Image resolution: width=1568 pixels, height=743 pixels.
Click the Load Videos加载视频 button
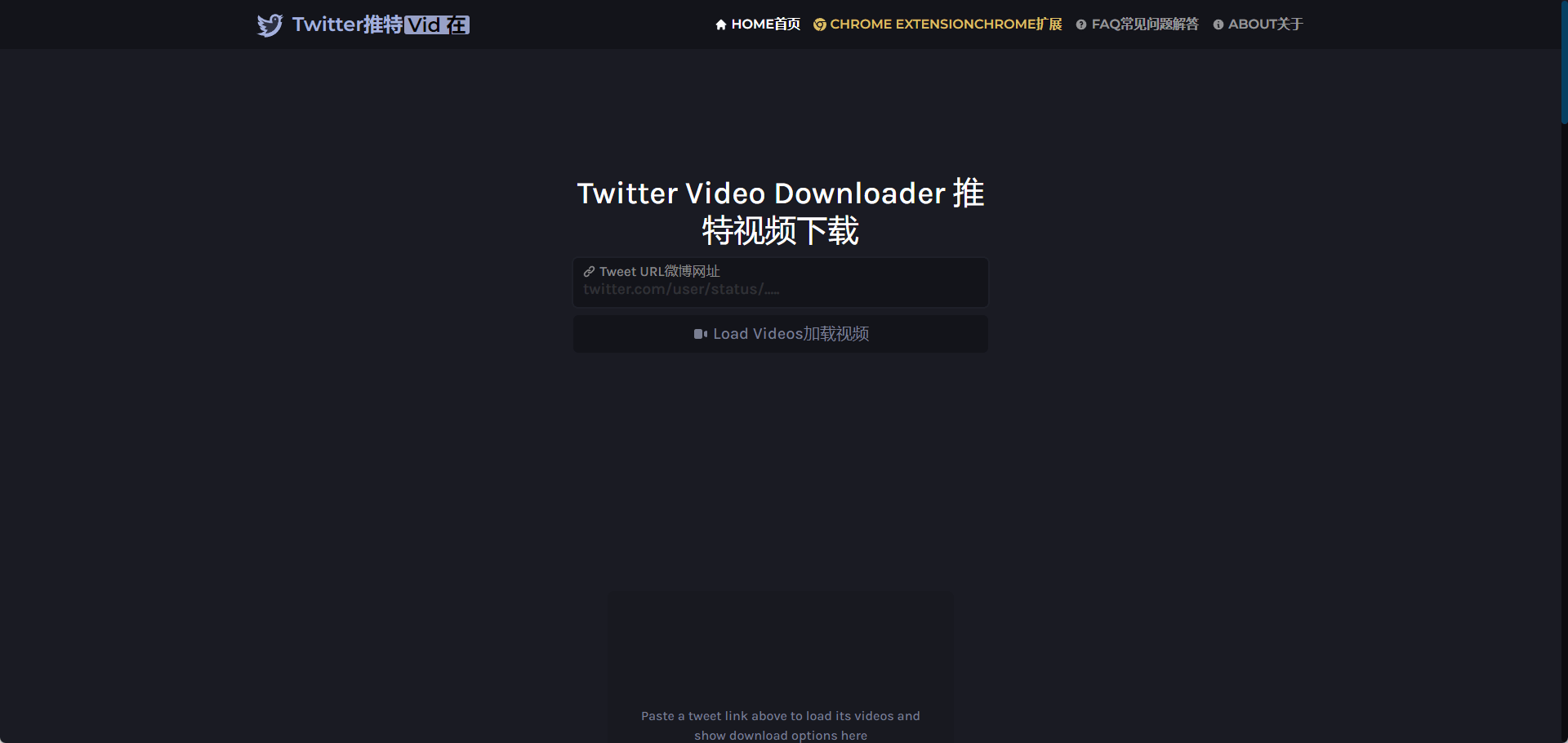click(x=781, y=334)
